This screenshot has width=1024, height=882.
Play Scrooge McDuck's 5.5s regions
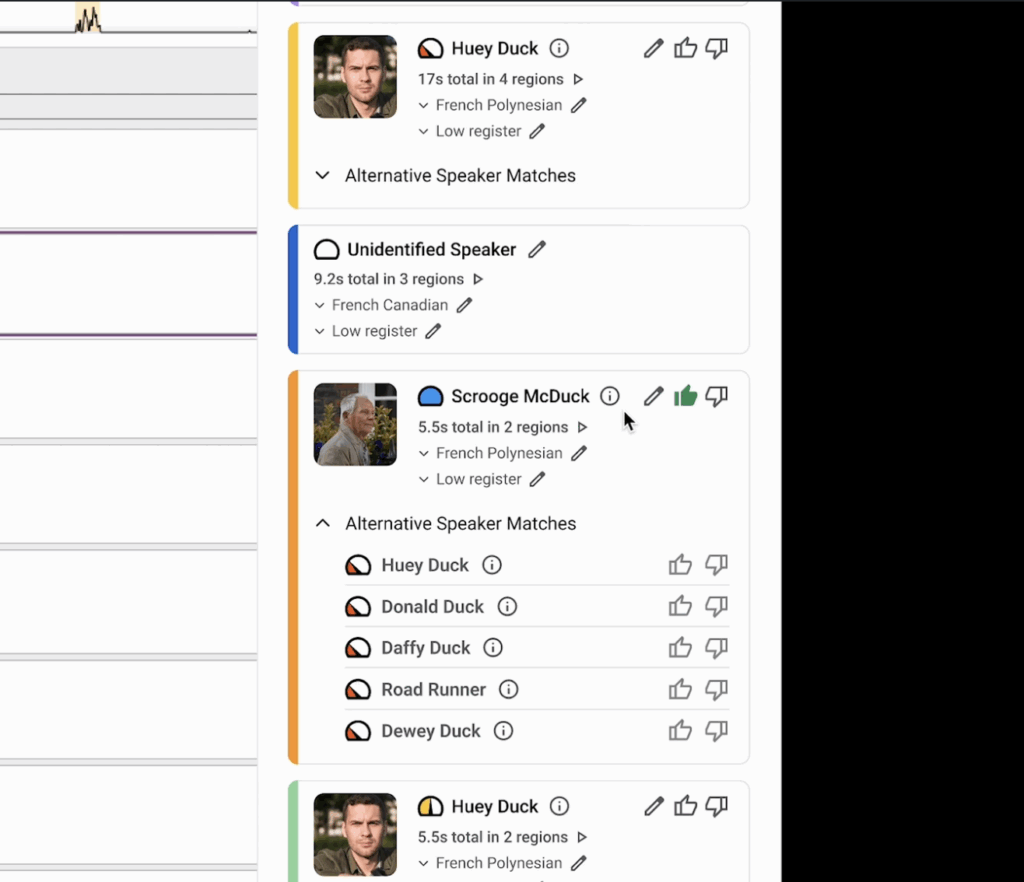tap(582, 427)
